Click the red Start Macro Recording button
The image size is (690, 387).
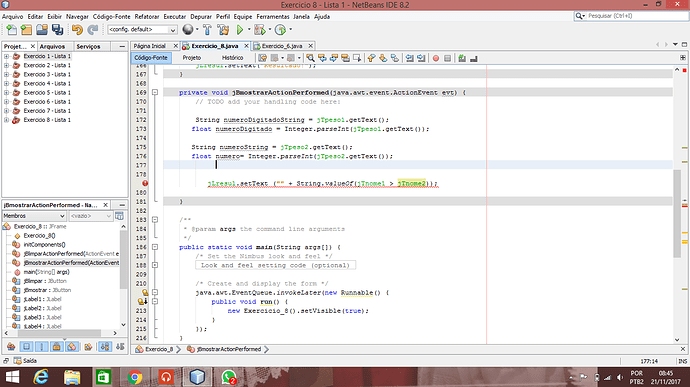436,58
